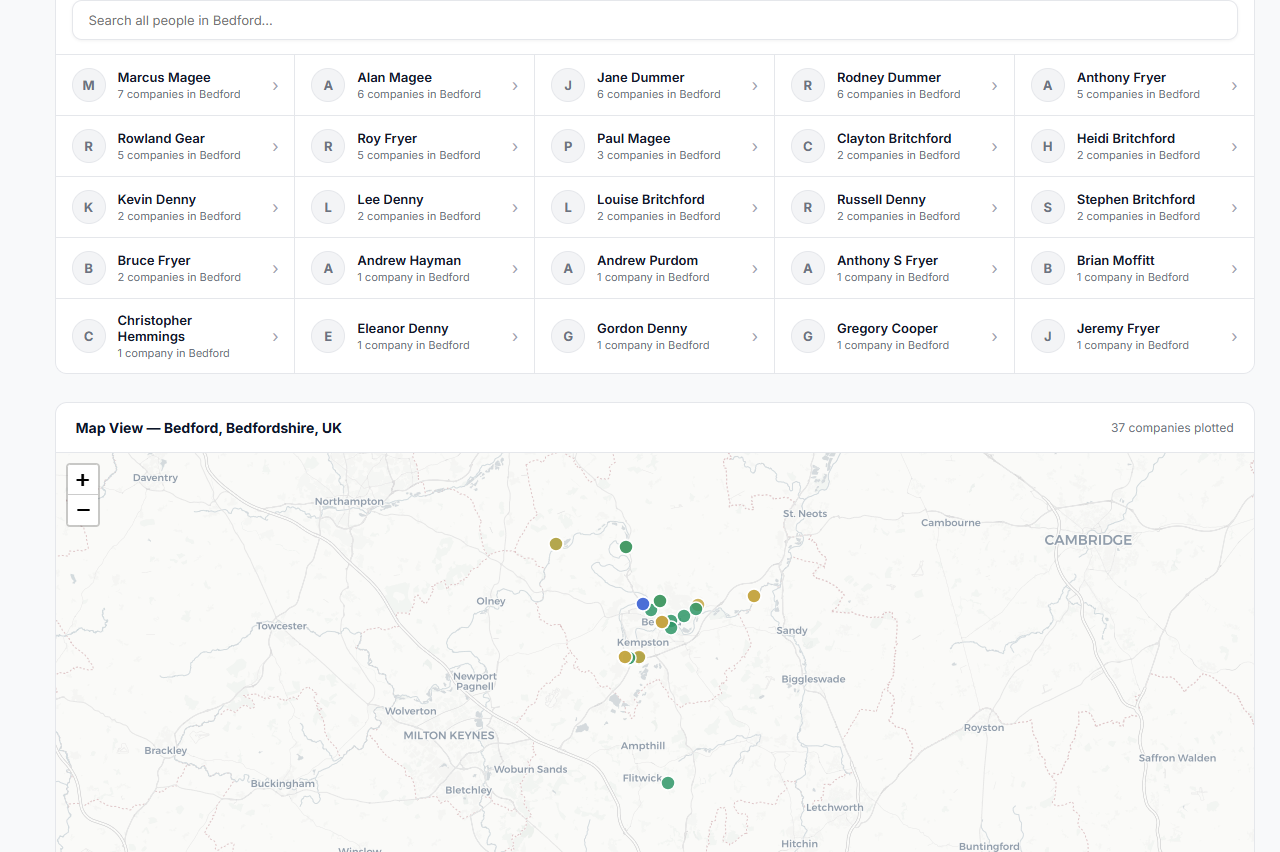The height and width of the screenshot is (852, 1280).
Task: Open Jane Dummer chevron arrow
Action: pos(755,86)
